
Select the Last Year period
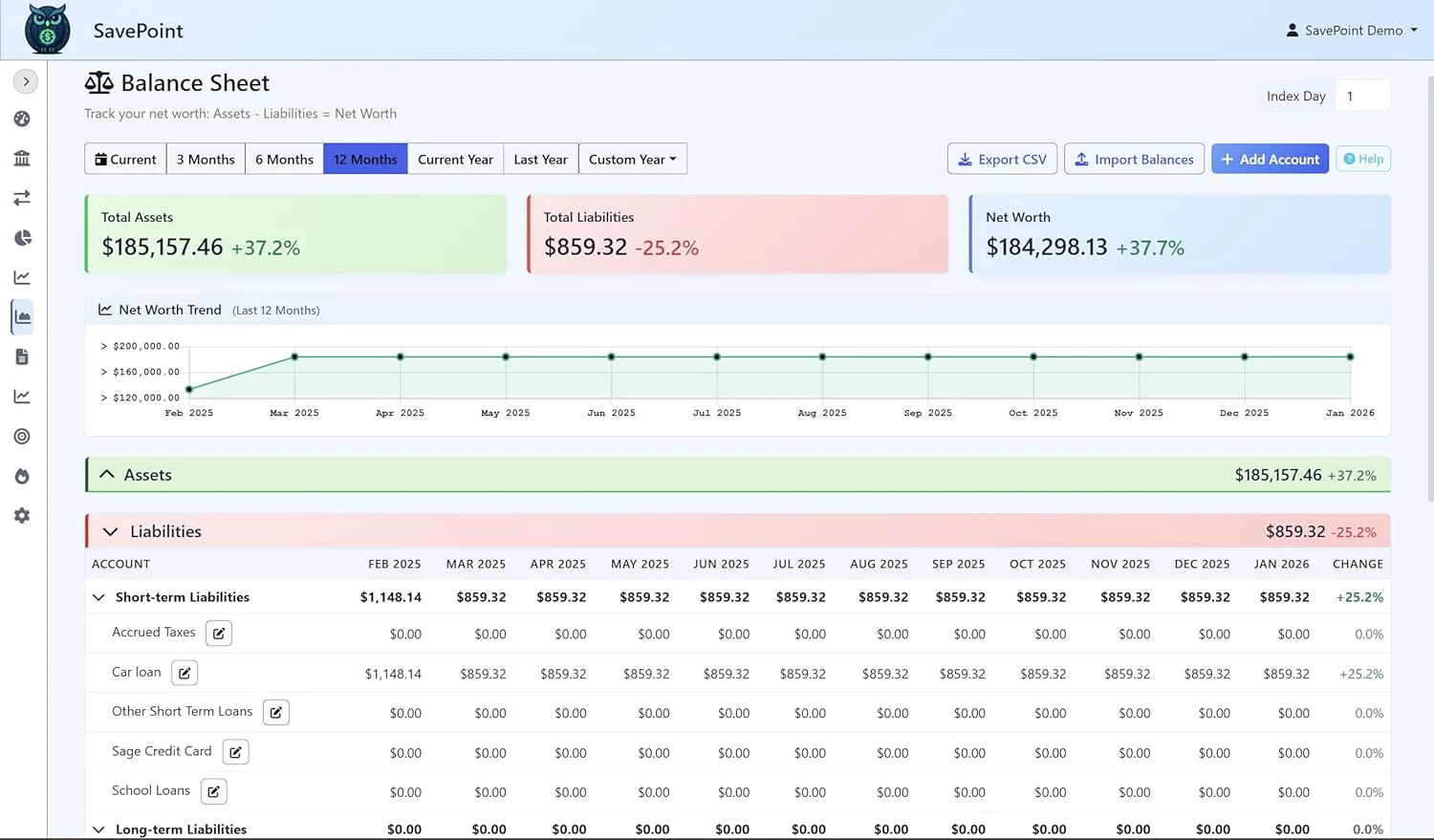pos(540,159)
